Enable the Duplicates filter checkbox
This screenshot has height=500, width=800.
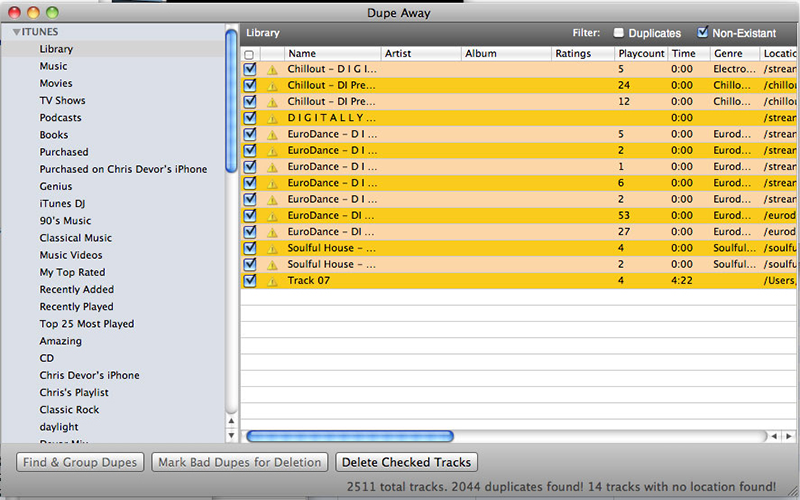tap(618, 33)
